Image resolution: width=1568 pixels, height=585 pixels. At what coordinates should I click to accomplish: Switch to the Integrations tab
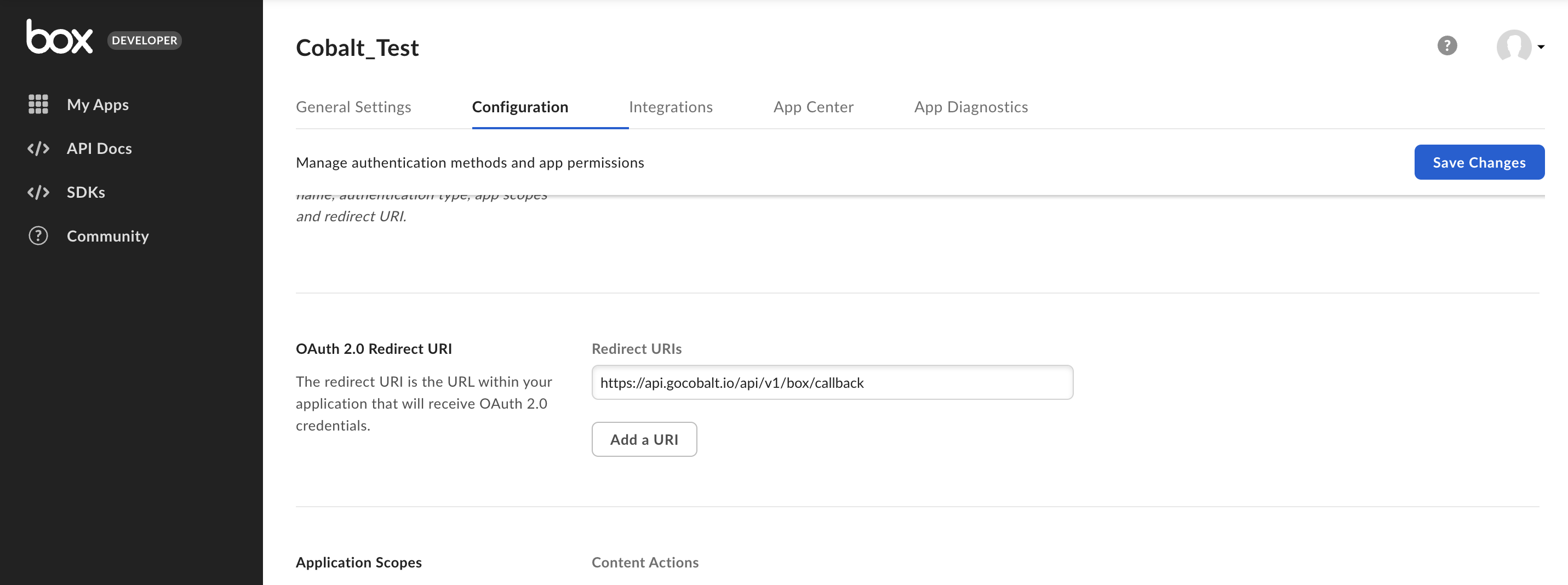point(671,106)
